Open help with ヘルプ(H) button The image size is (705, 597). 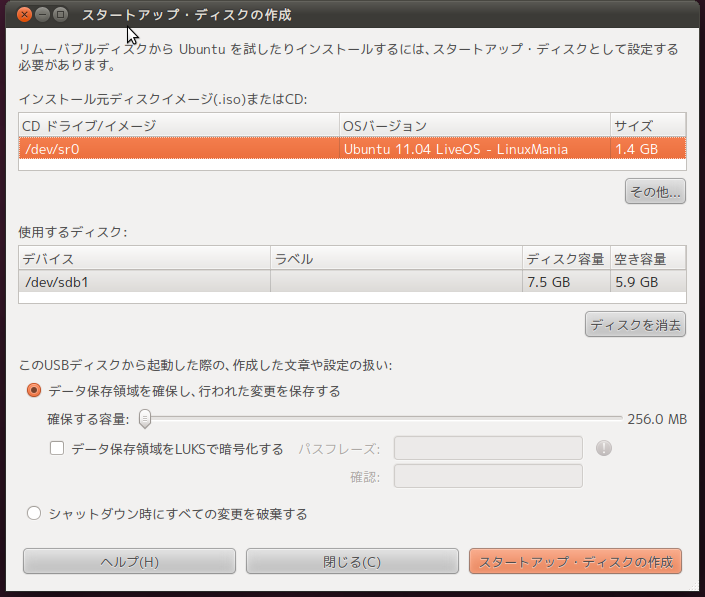pos(129,561)
